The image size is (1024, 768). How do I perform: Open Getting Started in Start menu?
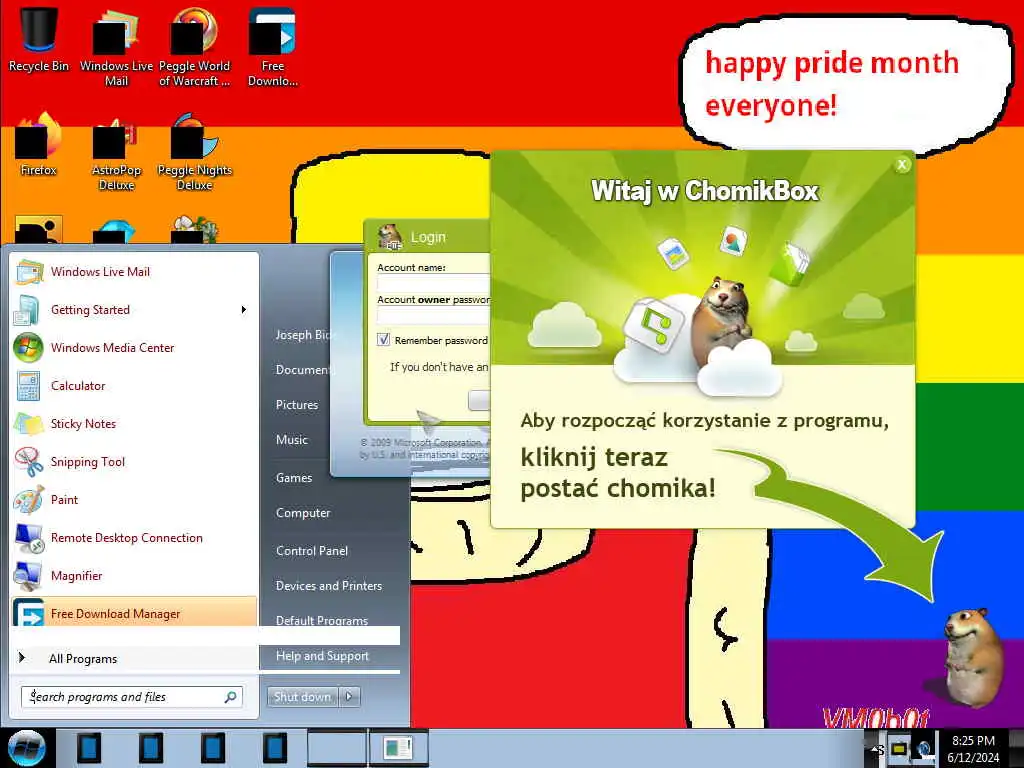pyautogui.click(x=134, y=310)
